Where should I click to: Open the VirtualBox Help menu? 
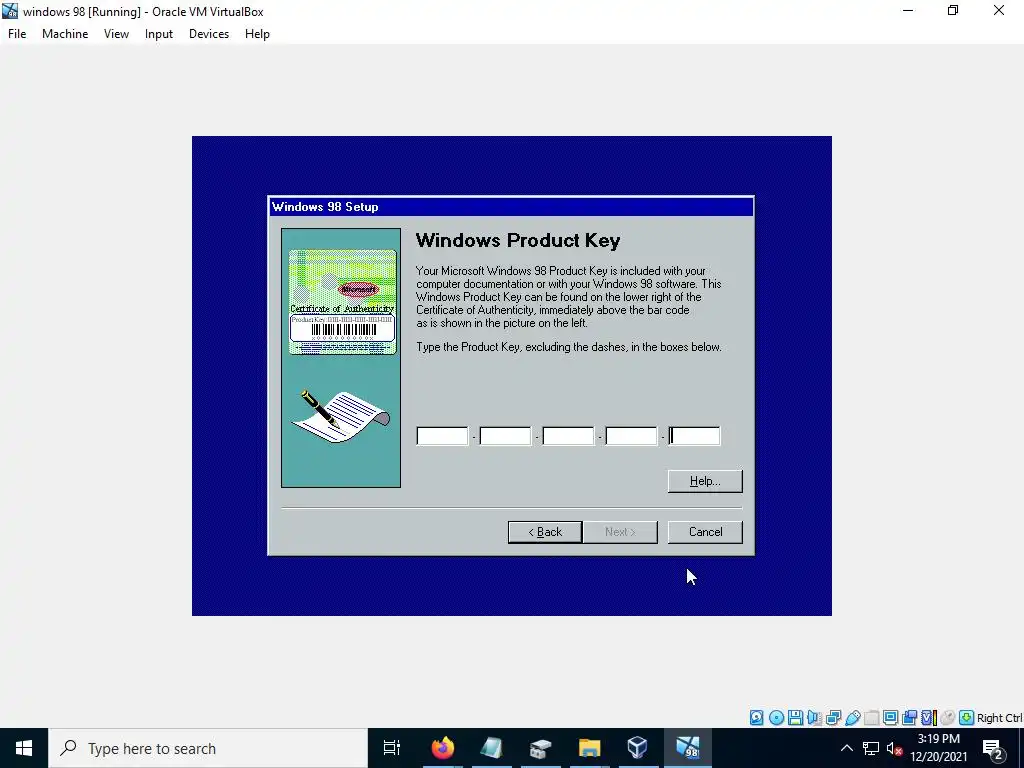tap(257, 34)
